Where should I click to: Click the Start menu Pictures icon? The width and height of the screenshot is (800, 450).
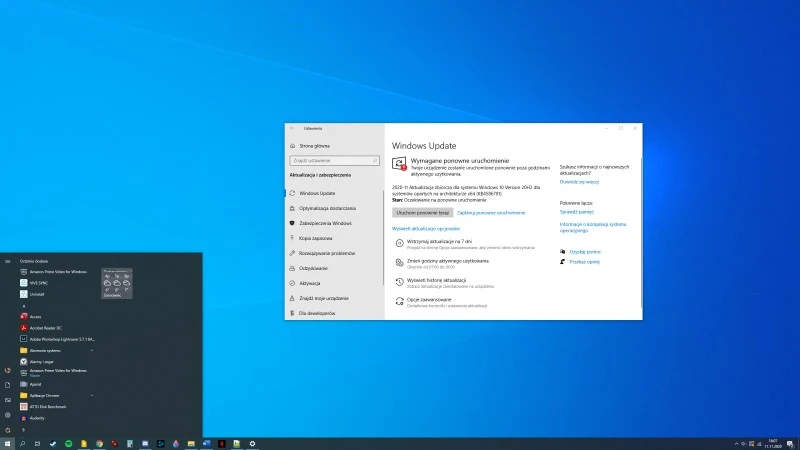click(x=8, y=400)
